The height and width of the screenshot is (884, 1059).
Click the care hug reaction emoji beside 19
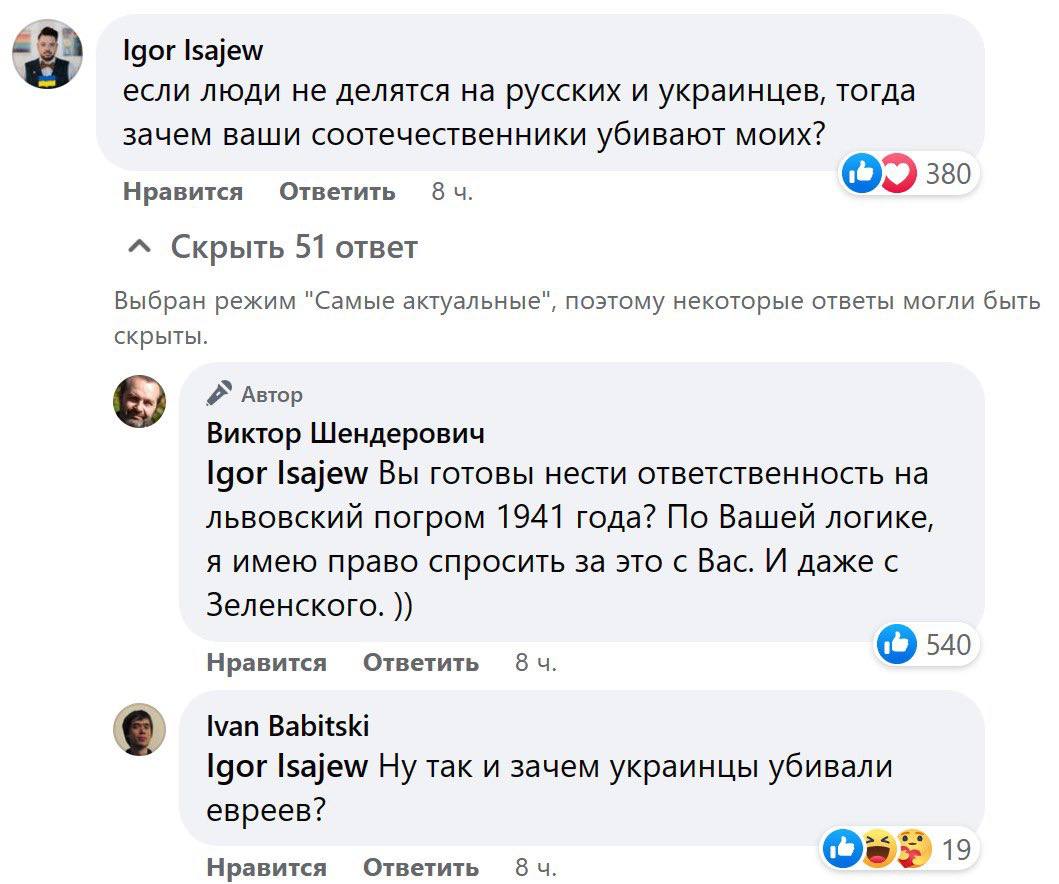coord(911,849)
